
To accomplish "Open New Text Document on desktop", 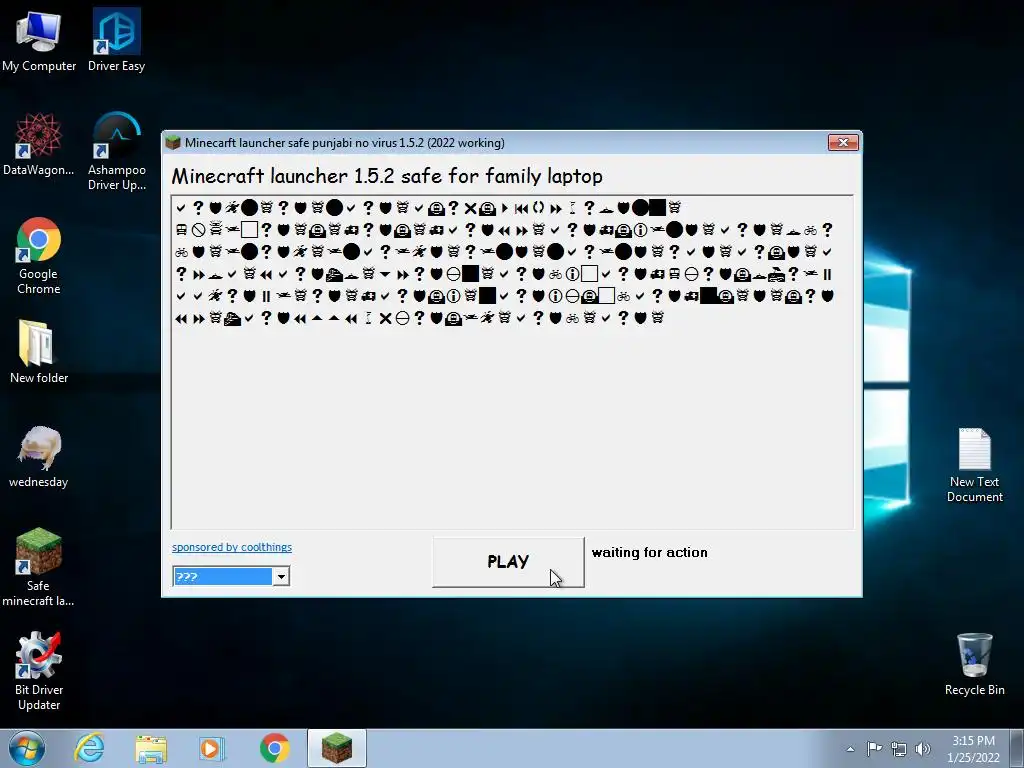I will [974, 465].
